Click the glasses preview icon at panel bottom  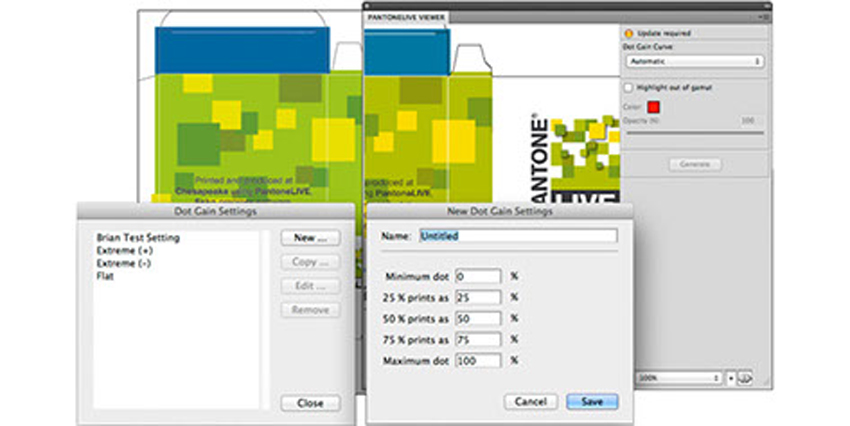click(x=746, y=378)
